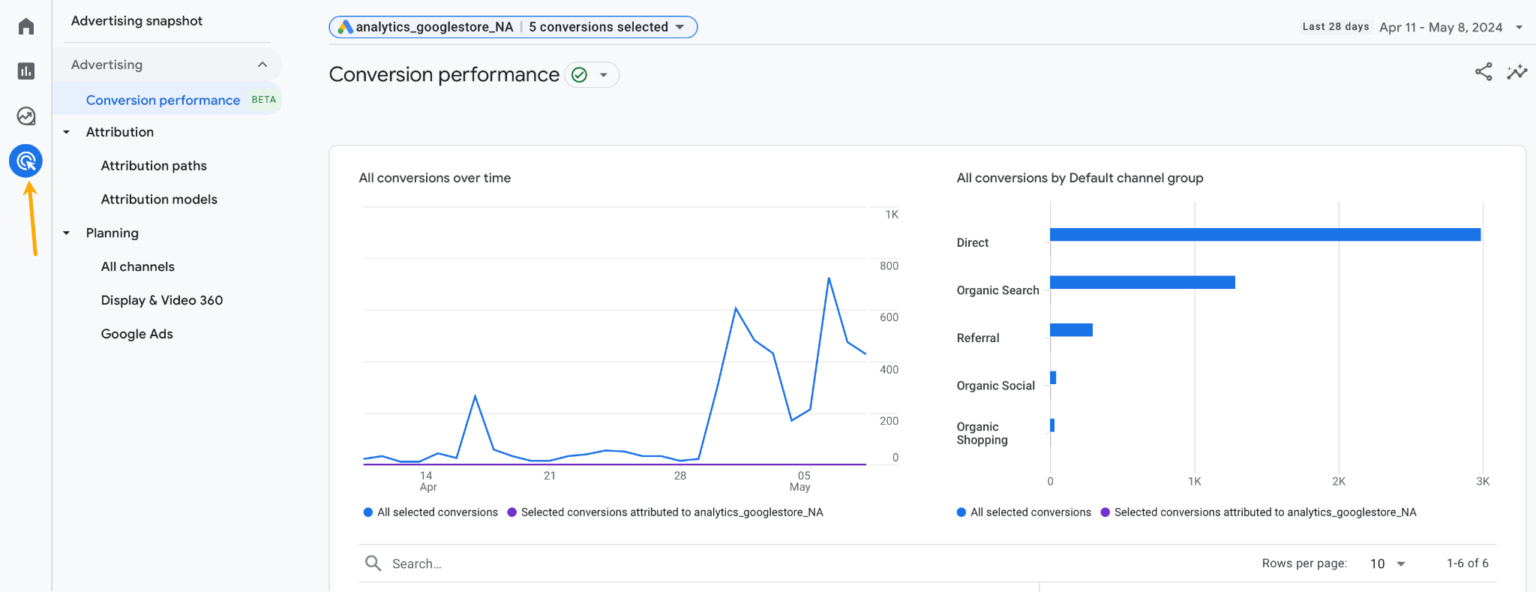Open the Rows per page dropdown

[1388, 563]
